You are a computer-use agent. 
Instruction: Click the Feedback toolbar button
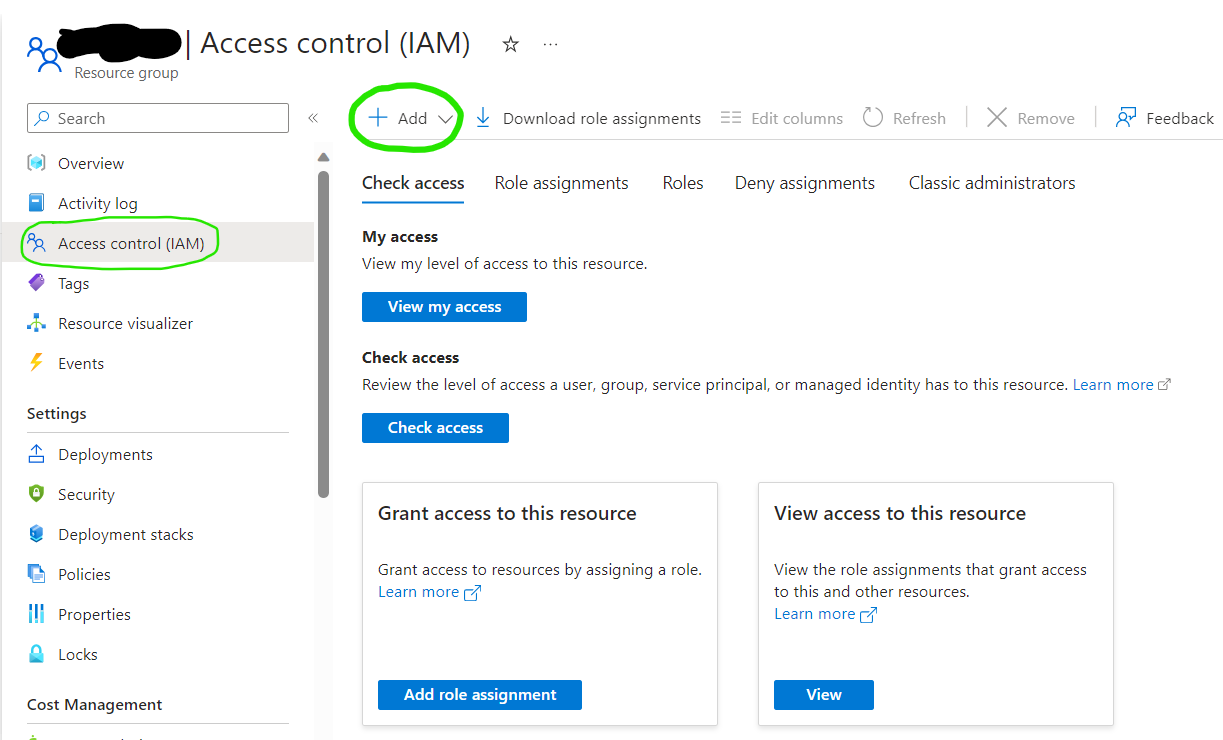(1165, 118)
